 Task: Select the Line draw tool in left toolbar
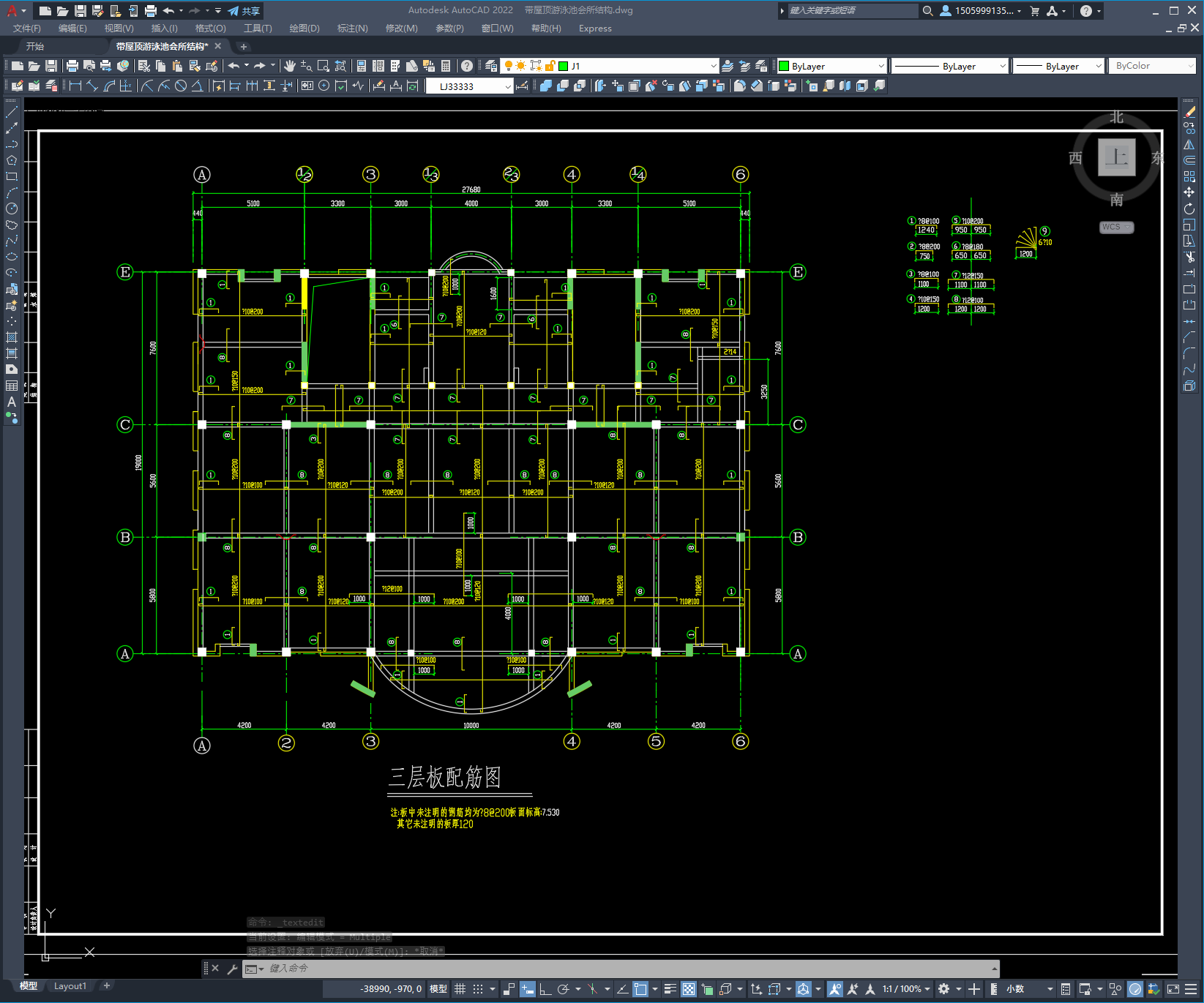(12, 112)
